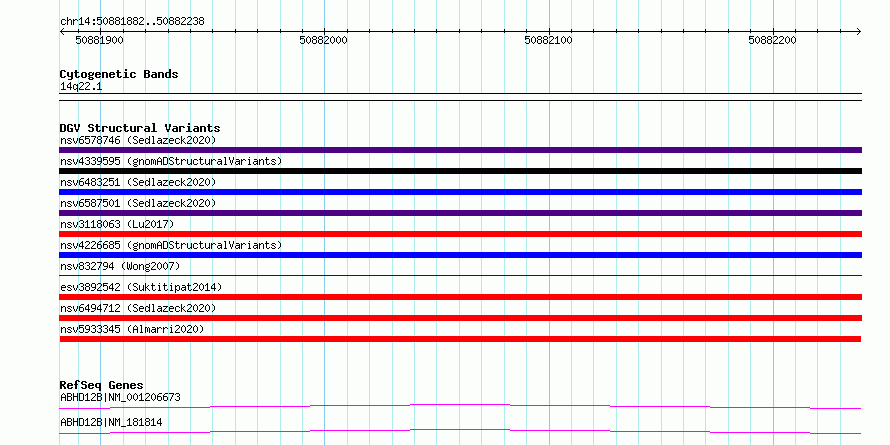
Task: Click the nsv6494712 (Sedlazeck2020) label
Action: tap(138, 308)
